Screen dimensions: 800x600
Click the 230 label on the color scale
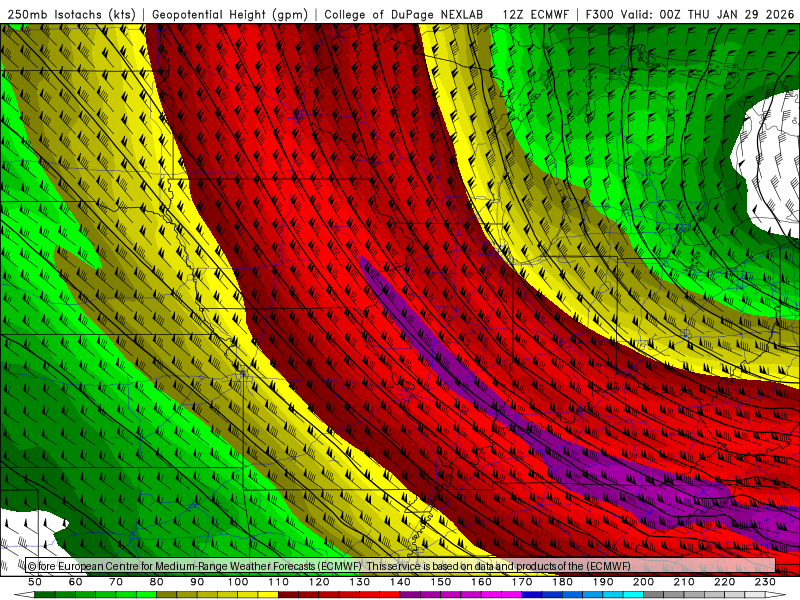tap(765, 582)
